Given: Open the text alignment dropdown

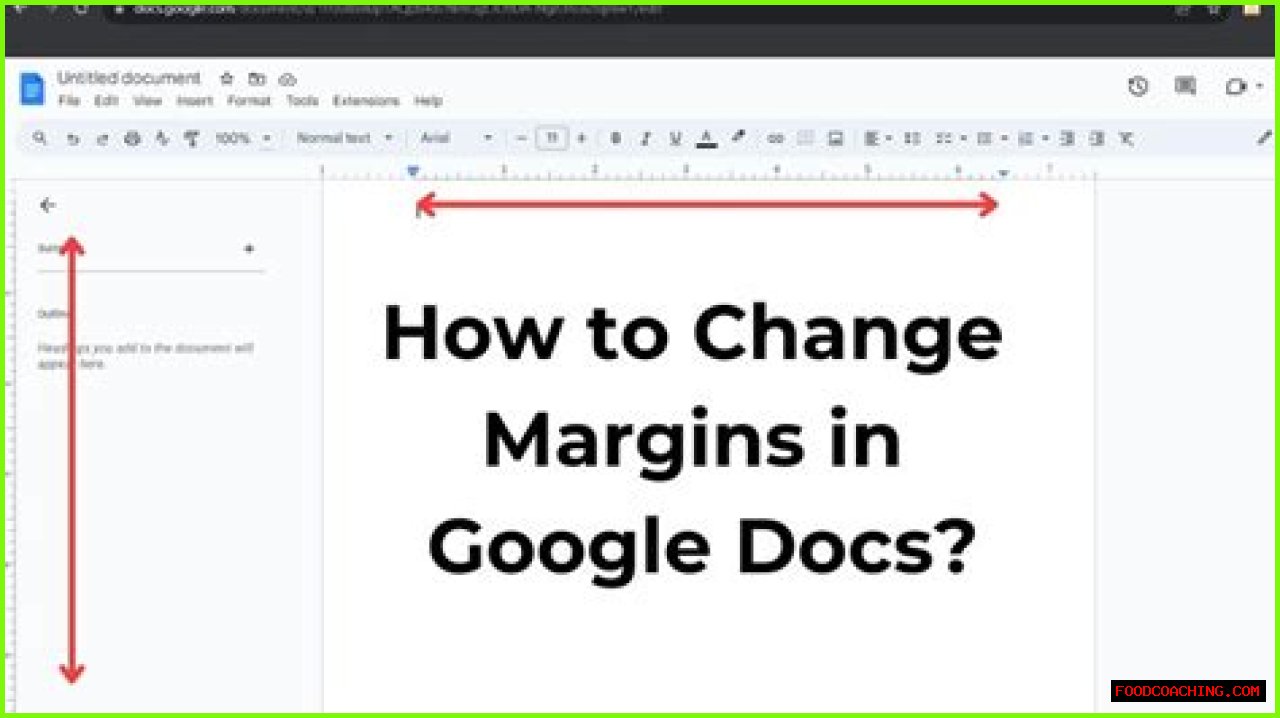Looking at the screenshot, I should [x=878, y=139].
